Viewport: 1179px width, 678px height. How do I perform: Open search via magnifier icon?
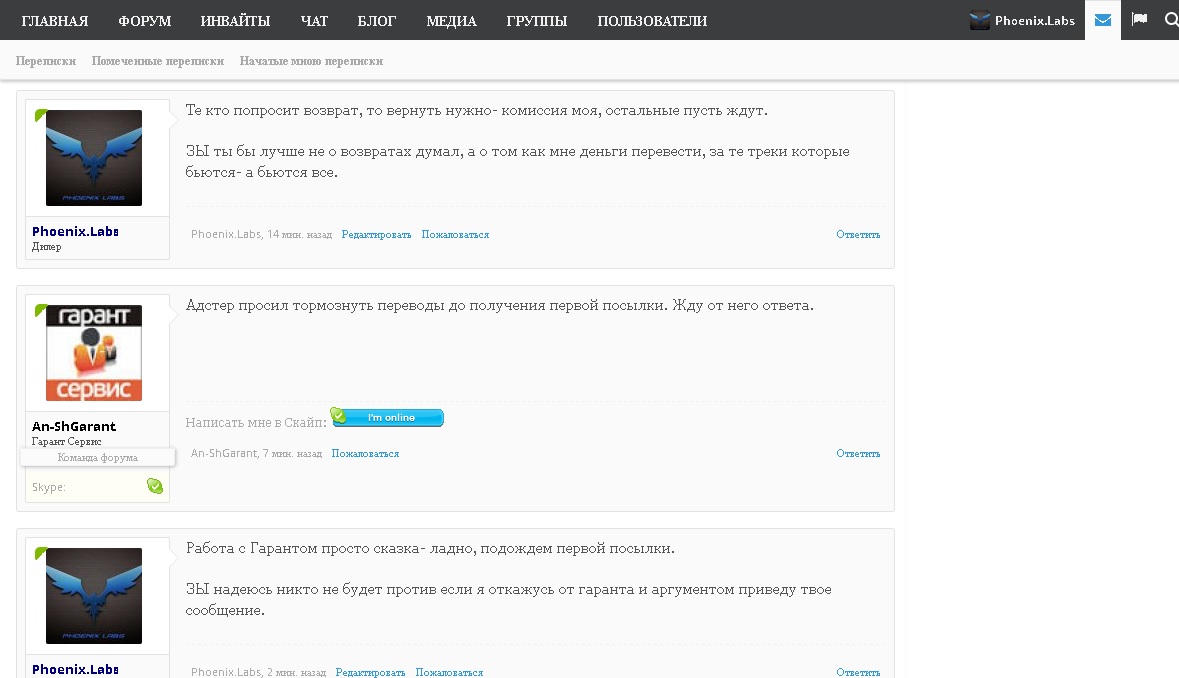(x=1171, y=20)
